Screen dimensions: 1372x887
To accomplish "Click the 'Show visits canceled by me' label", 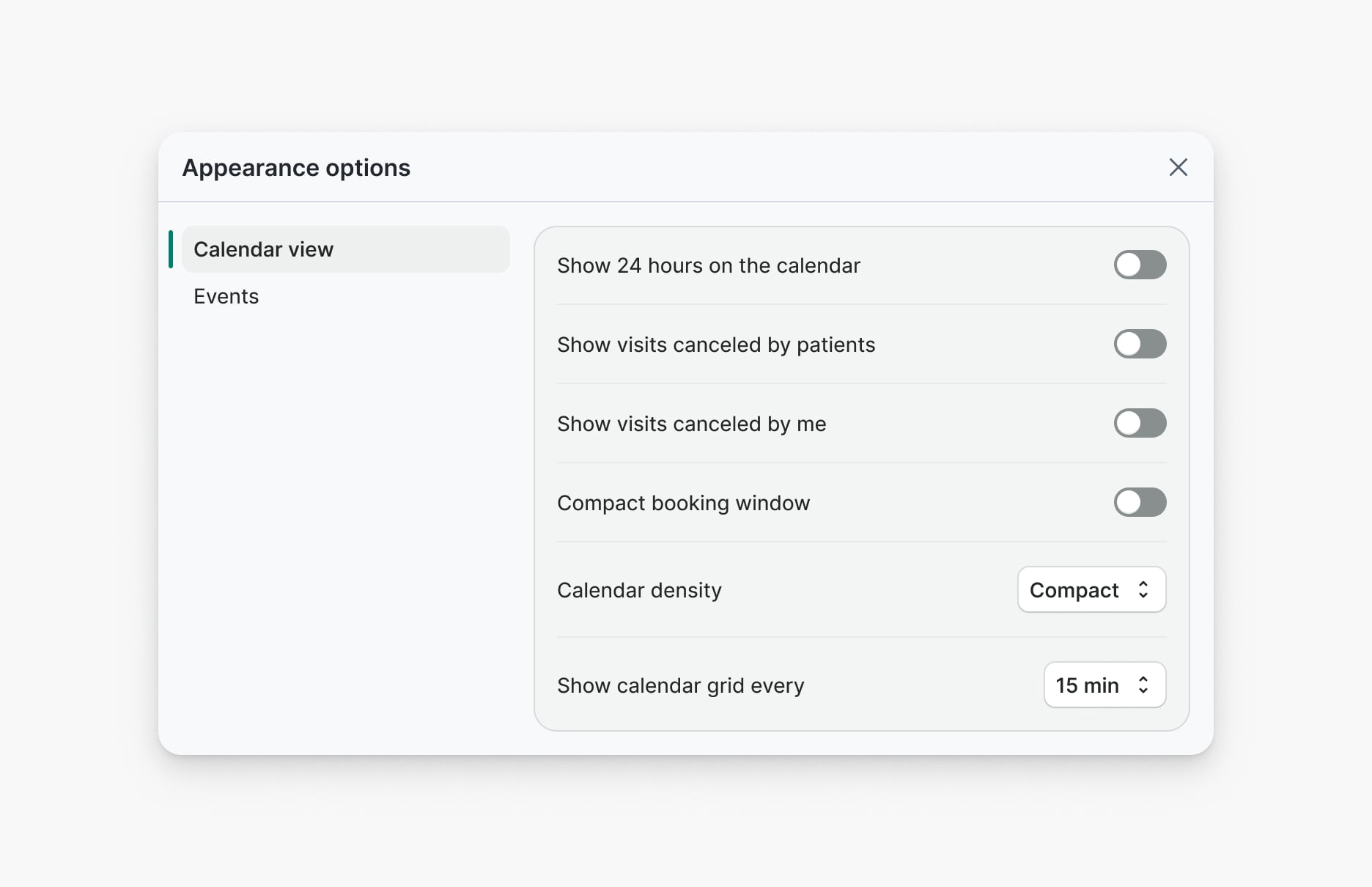I will pyautogui.click(x=691, y=424).
